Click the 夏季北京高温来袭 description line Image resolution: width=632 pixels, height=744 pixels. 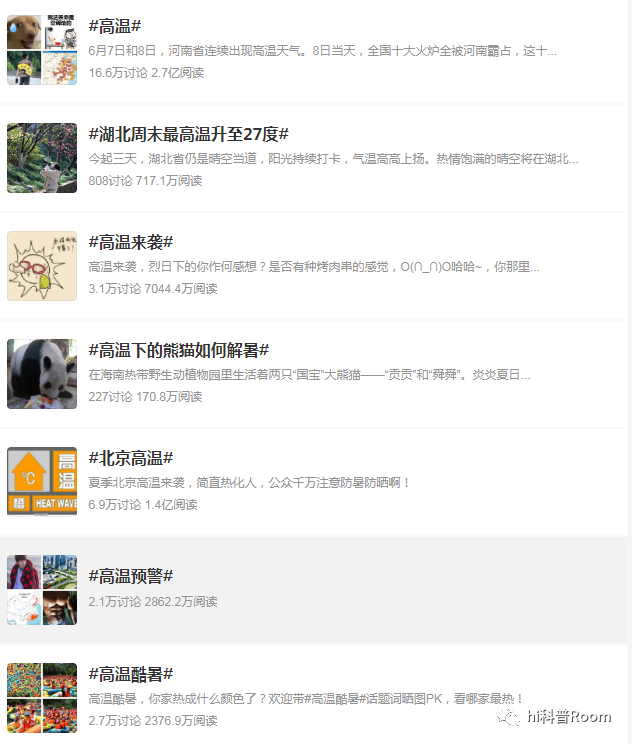(249, 483)
